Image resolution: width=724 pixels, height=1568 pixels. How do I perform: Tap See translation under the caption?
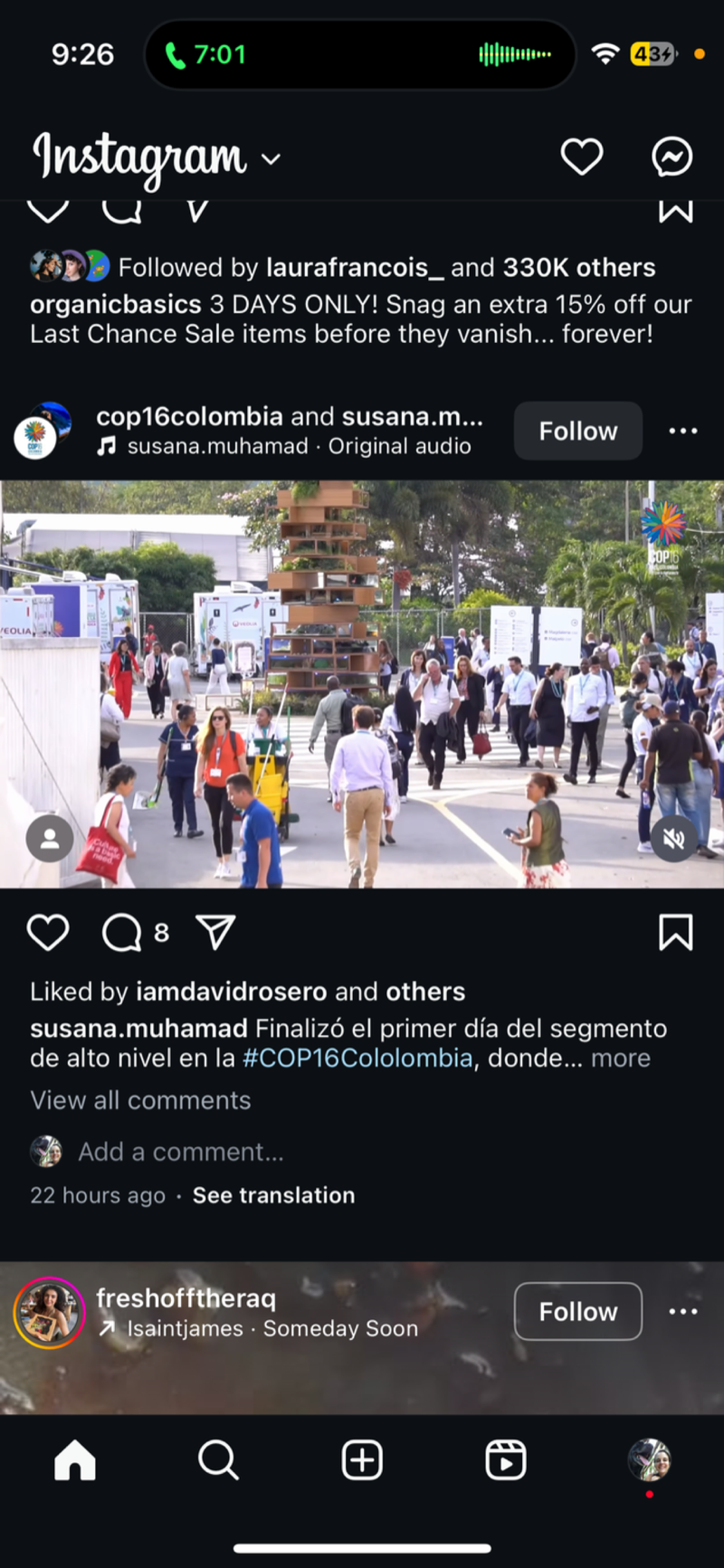pyautogui.click(x=273, y=1195)
